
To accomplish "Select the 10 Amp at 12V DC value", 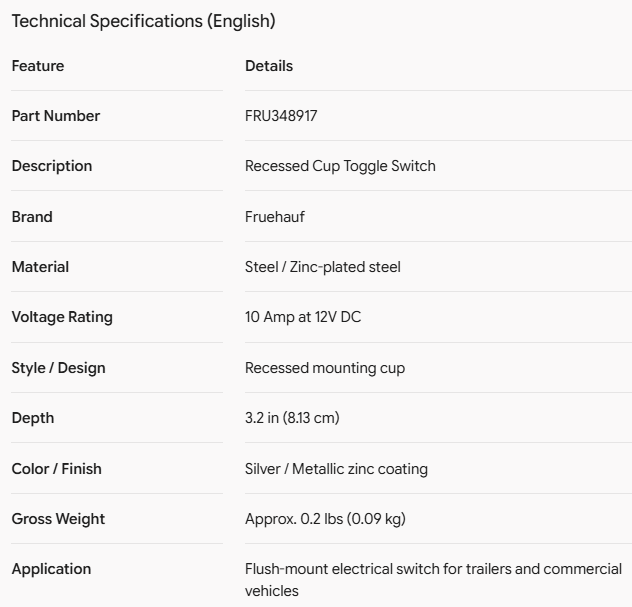I will click(x=303, y=317).
